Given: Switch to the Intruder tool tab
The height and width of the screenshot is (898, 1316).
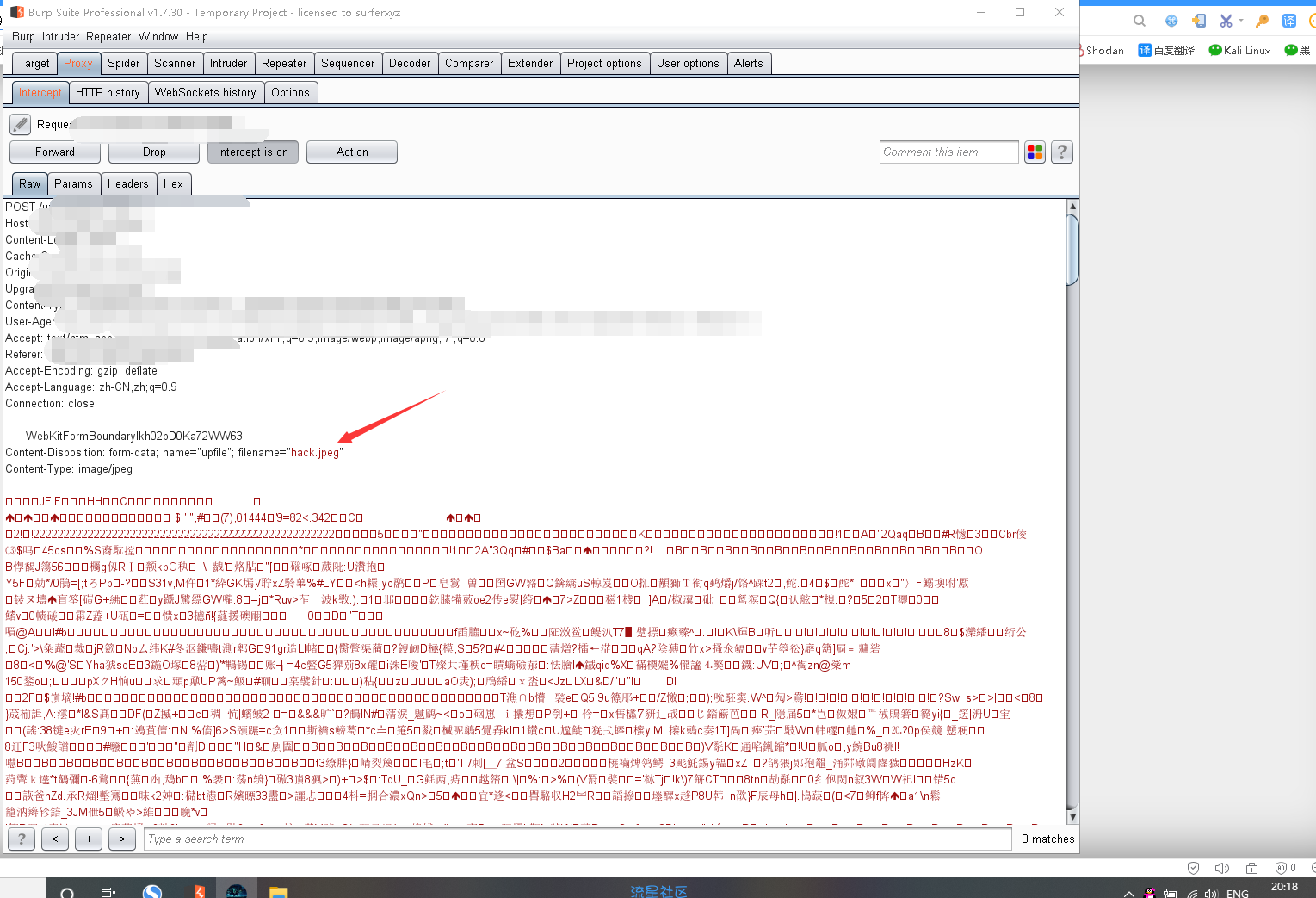Looking at the screenshot, I should pyautogui.click(x=229, y=63).
